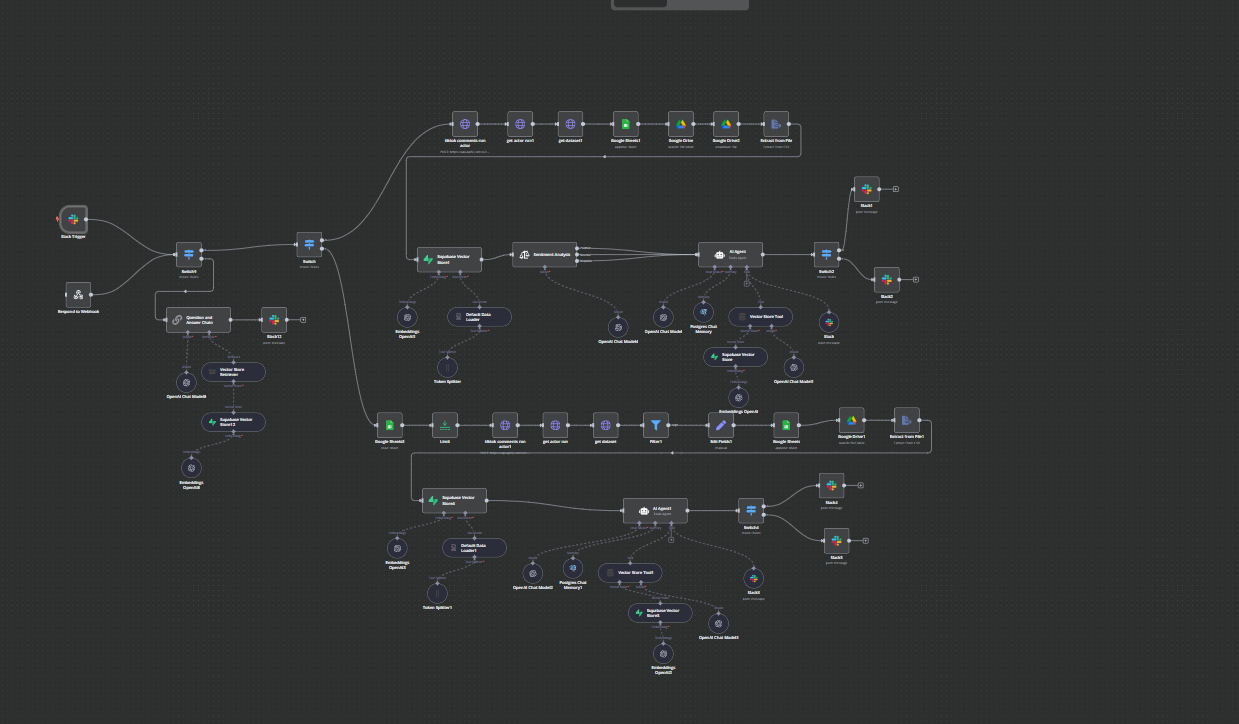
Task: Select the Supabase Vector Store12 sub-node
Action: click(233, 422)
